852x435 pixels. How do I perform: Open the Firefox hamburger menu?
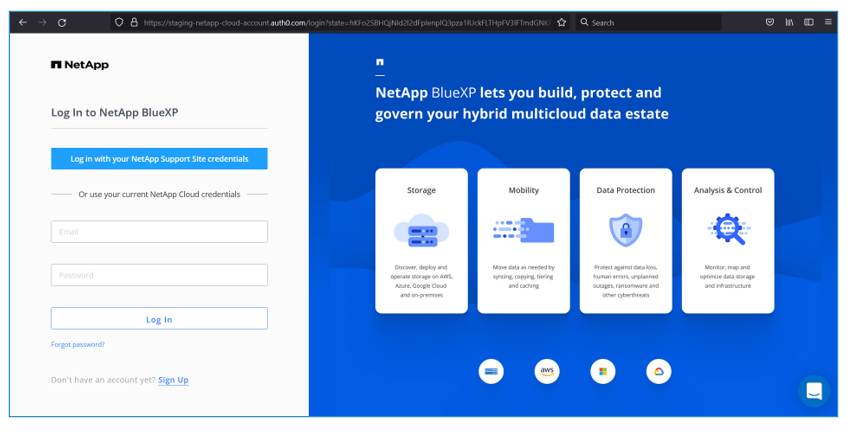(829, 22)
